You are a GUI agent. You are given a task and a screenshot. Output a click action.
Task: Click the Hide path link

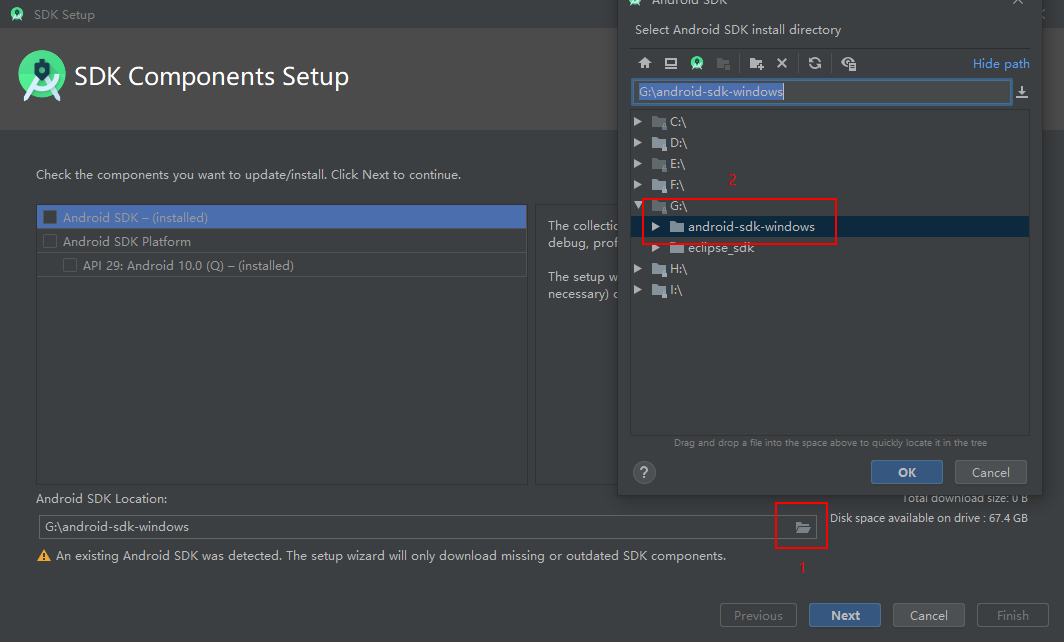(1001, 63)
